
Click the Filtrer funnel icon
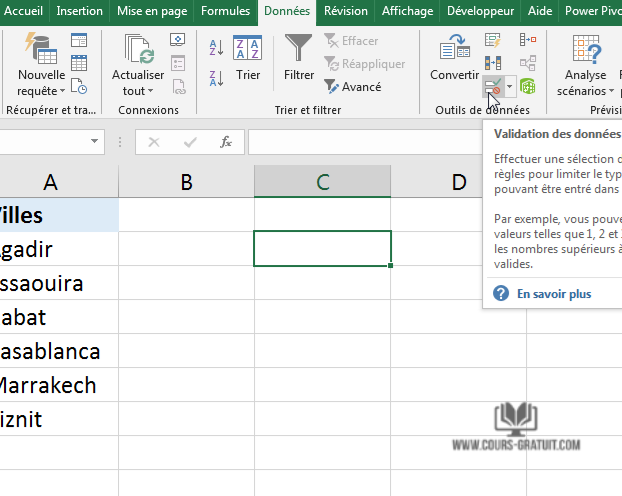[298, 49]
